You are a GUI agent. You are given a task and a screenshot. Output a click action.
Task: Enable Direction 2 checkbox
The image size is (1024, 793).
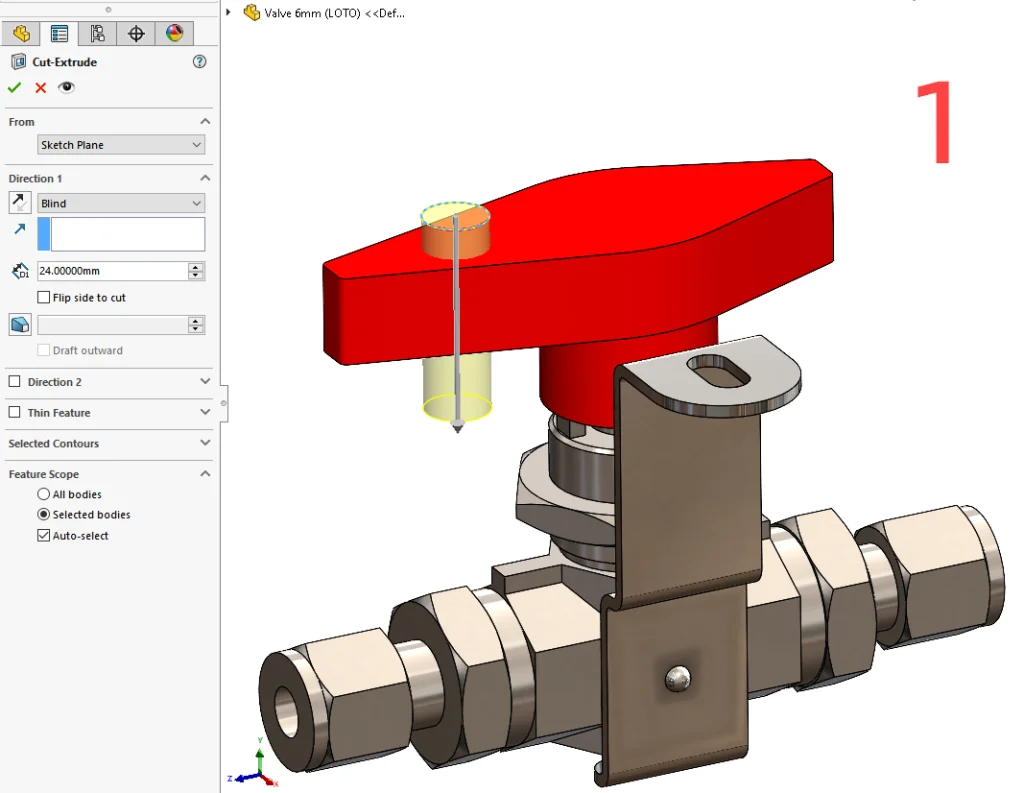[14, 381]
